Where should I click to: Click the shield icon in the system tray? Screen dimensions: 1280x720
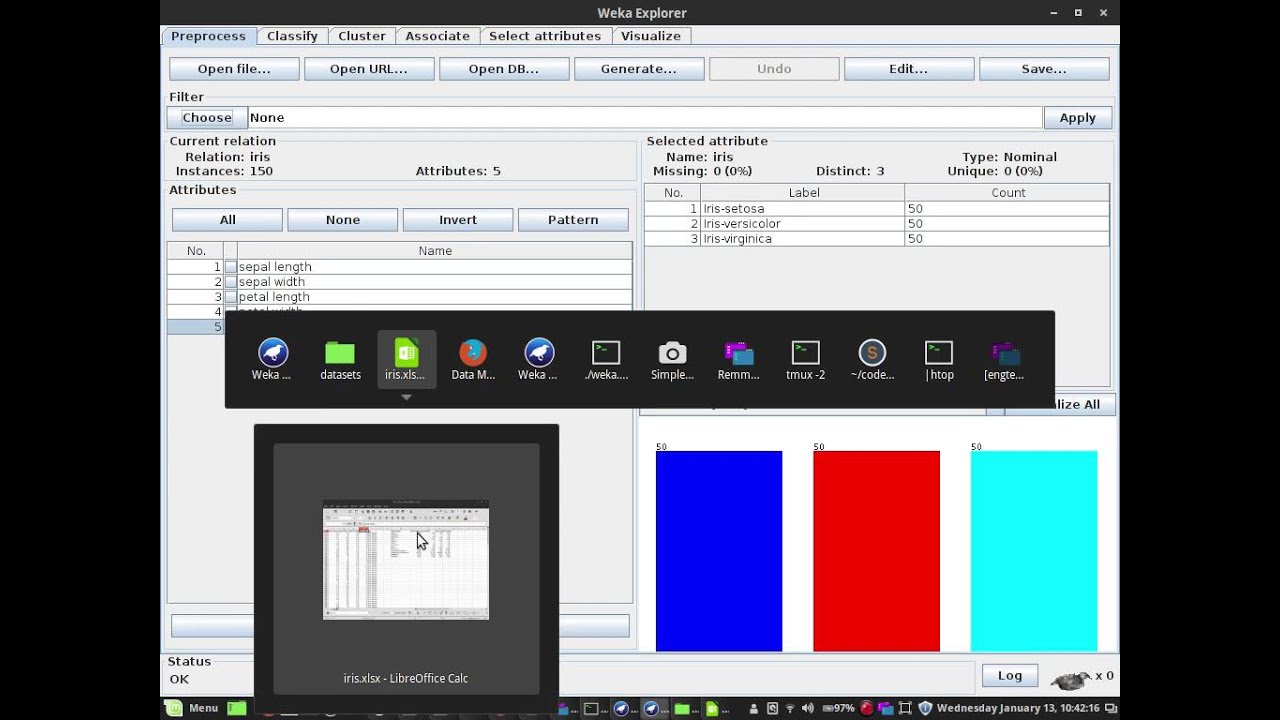[x=925, y=708]
